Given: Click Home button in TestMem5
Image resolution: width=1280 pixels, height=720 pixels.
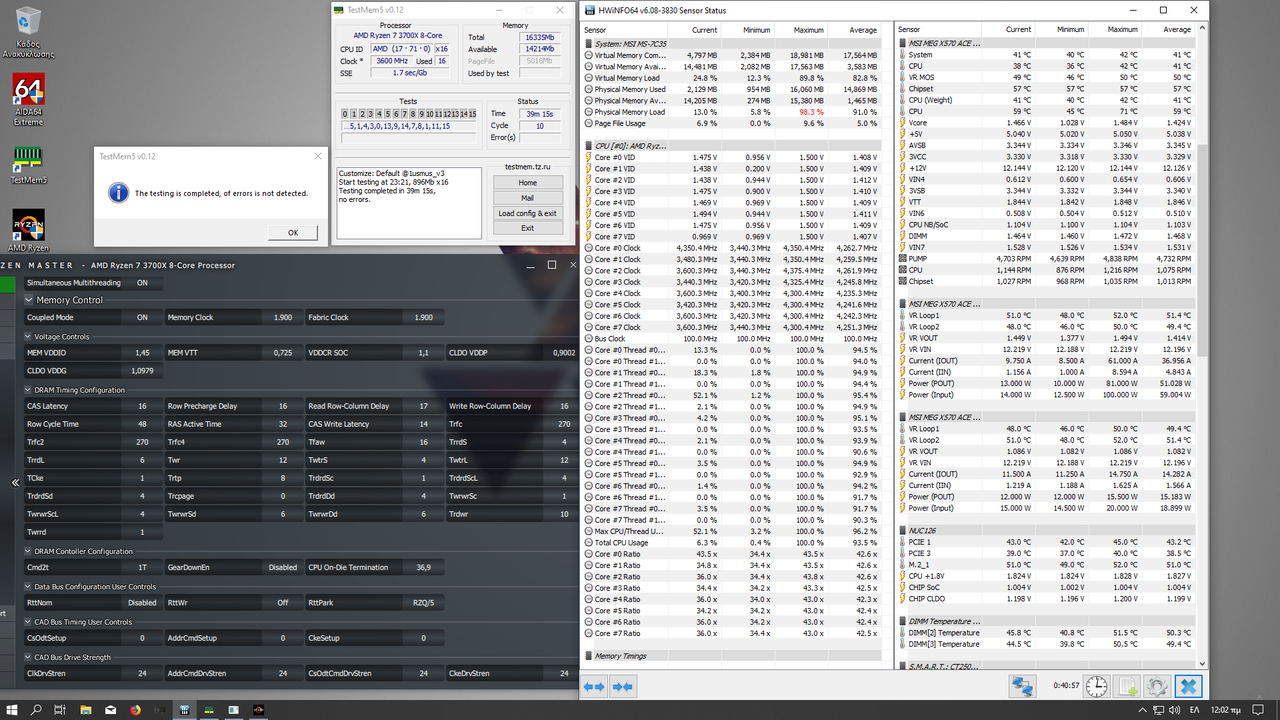Looking at the screenshot, I should (527, 183).
